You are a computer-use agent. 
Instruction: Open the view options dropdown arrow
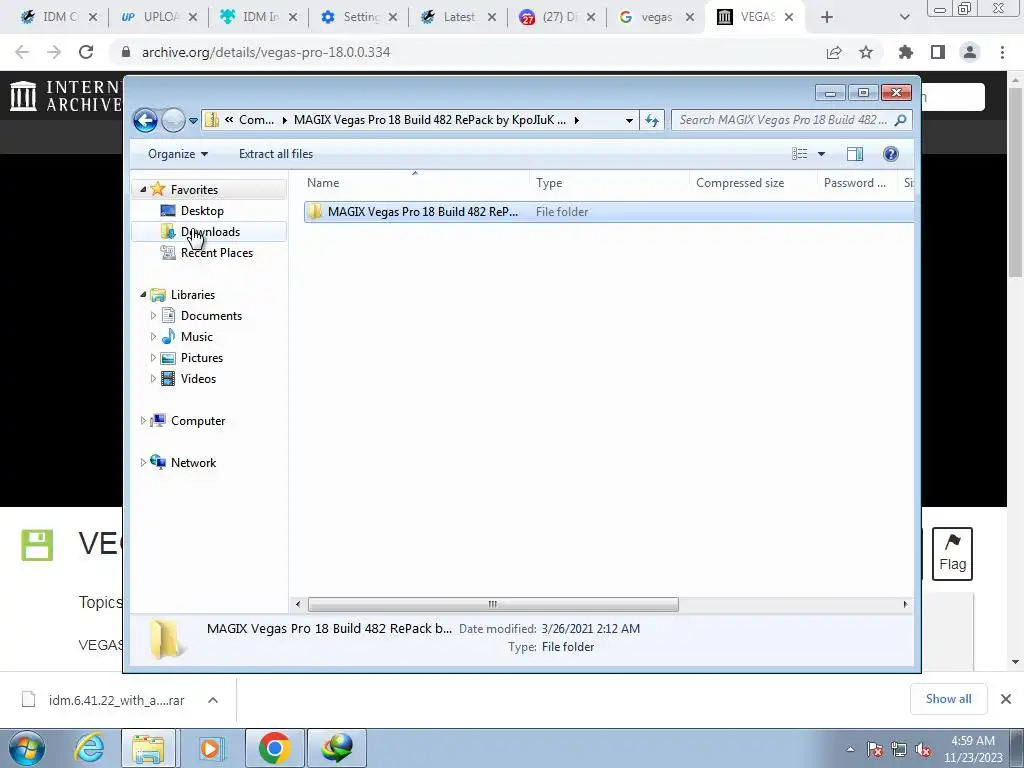pos(822,154)
